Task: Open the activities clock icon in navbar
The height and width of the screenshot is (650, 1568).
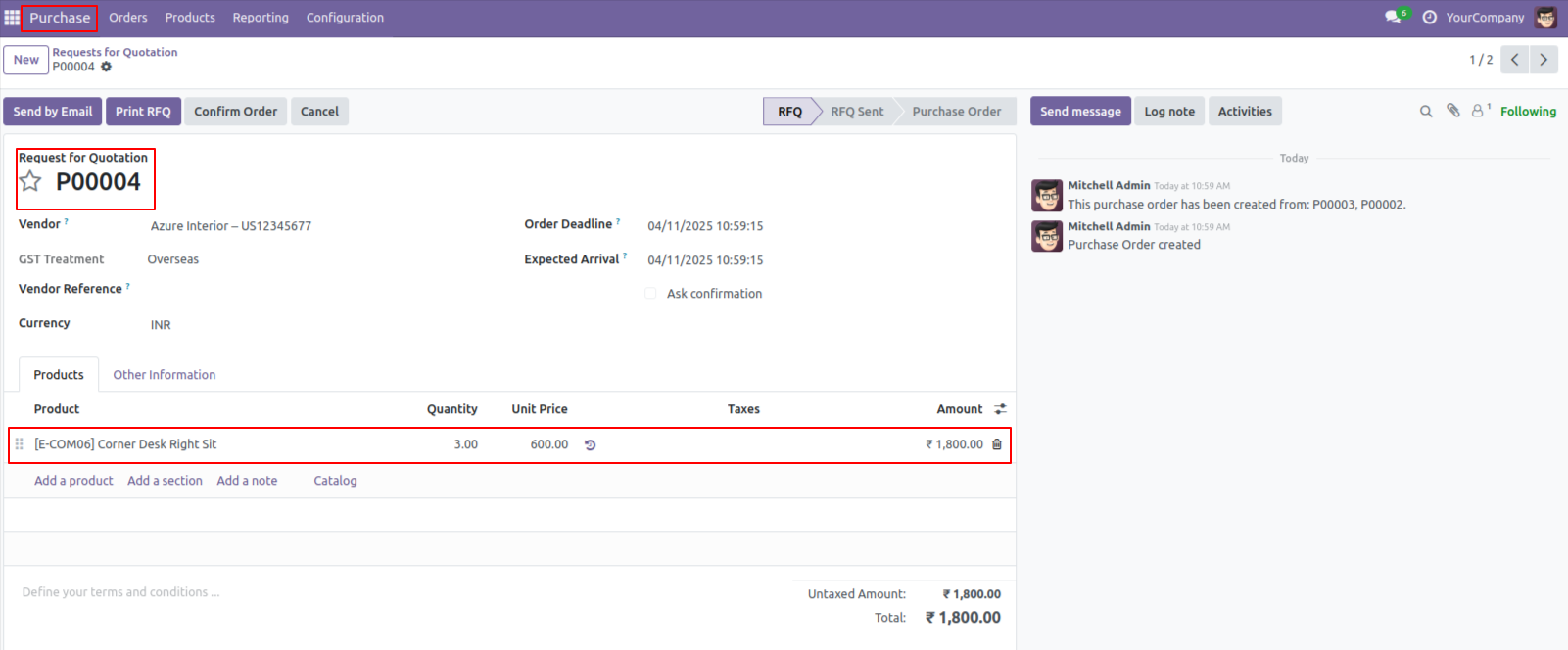Action: click(x=1430, y=18)
